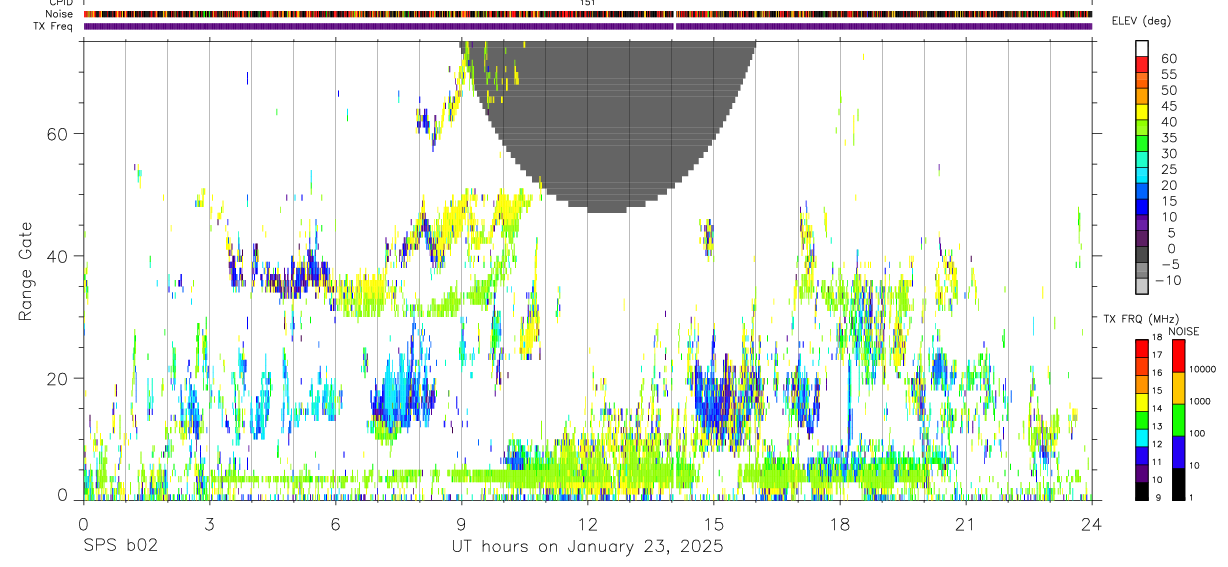
Task: Click the cyan segment of the TX FRQ bar
Action: [1142, 438]
